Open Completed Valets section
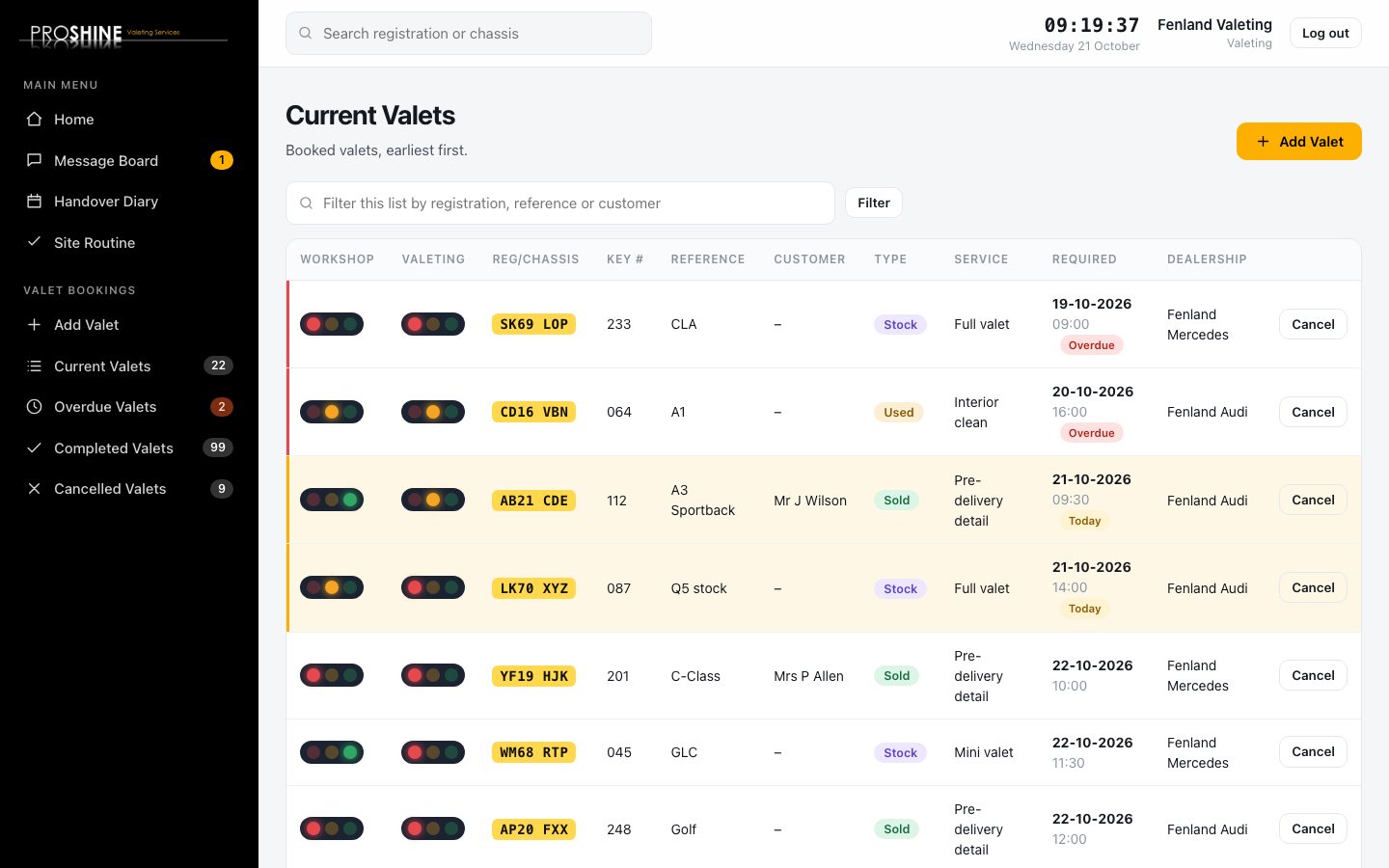 click(x=129, y=448)
